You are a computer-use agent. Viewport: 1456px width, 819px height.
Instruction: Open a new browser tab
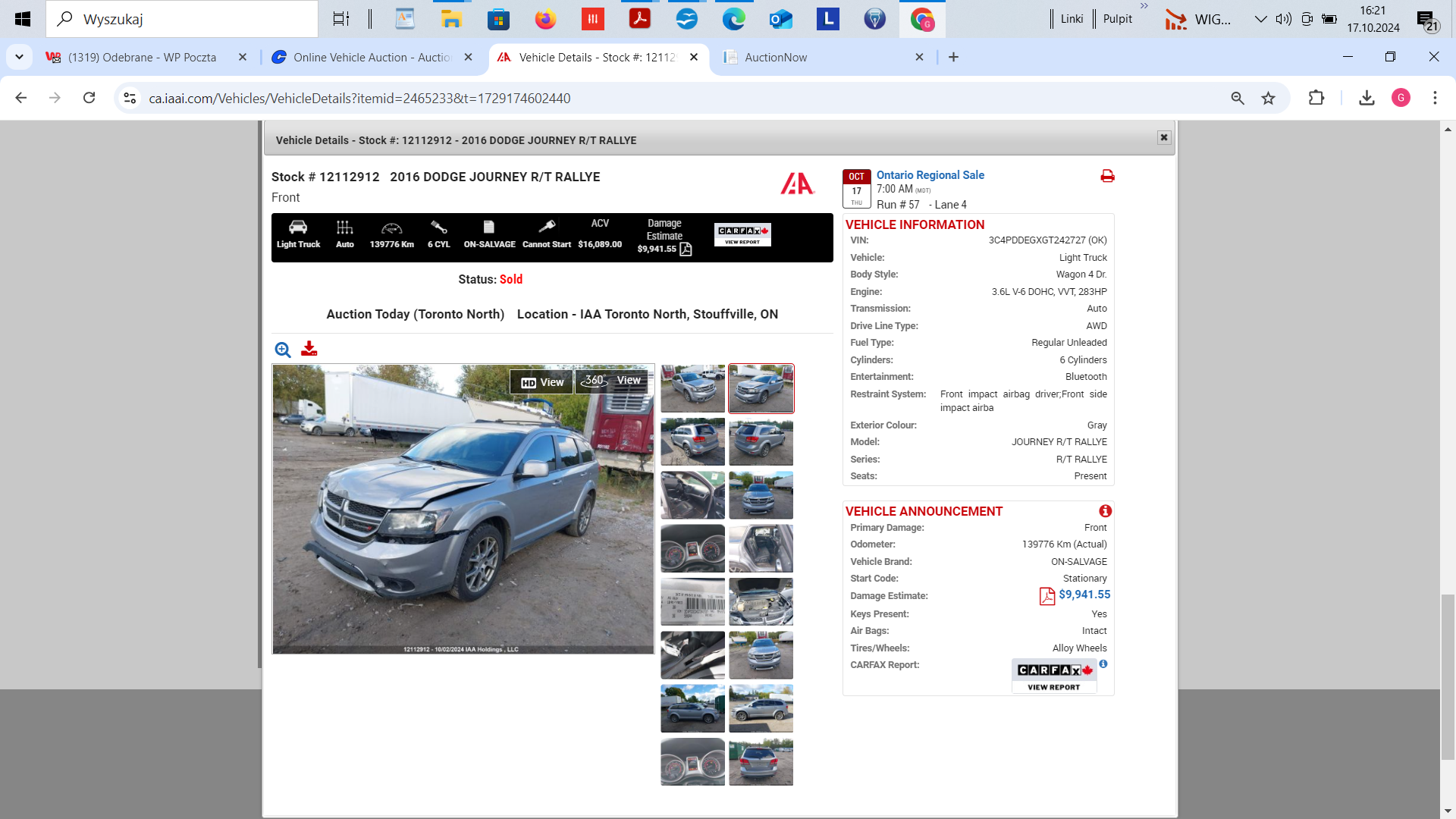coord(953,57)
